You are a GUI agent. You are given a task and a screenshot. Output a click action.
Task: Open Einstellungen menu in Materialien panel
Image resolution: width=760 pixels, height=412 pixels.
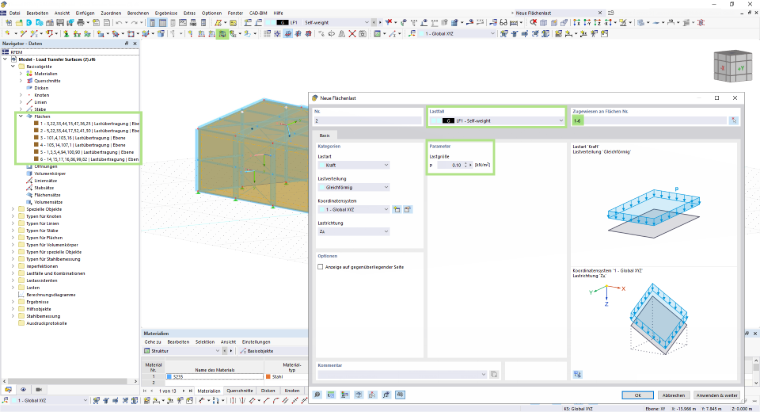click(256, 342)
